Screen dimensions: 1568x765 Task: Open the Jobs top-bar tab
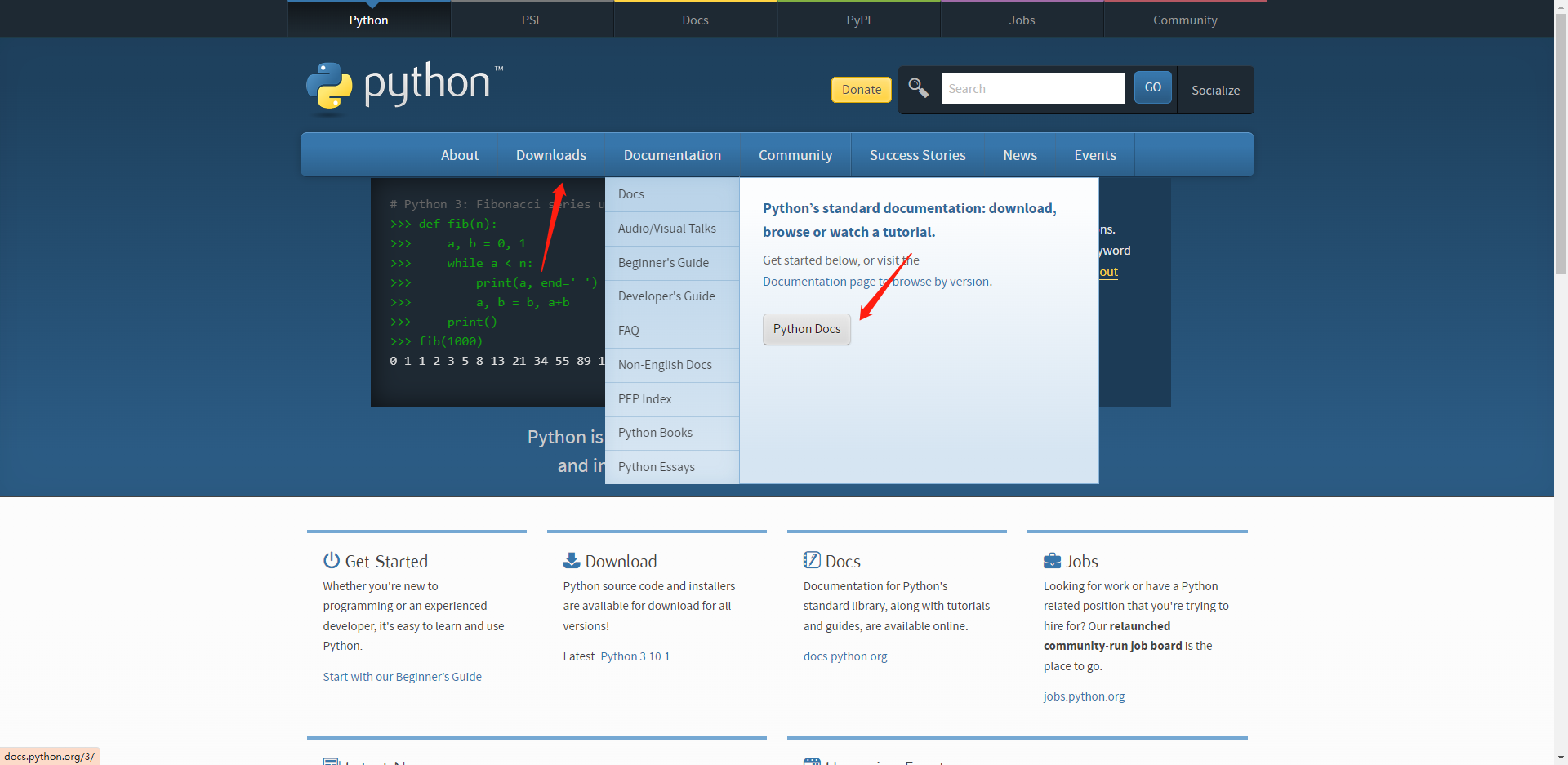1022,20
